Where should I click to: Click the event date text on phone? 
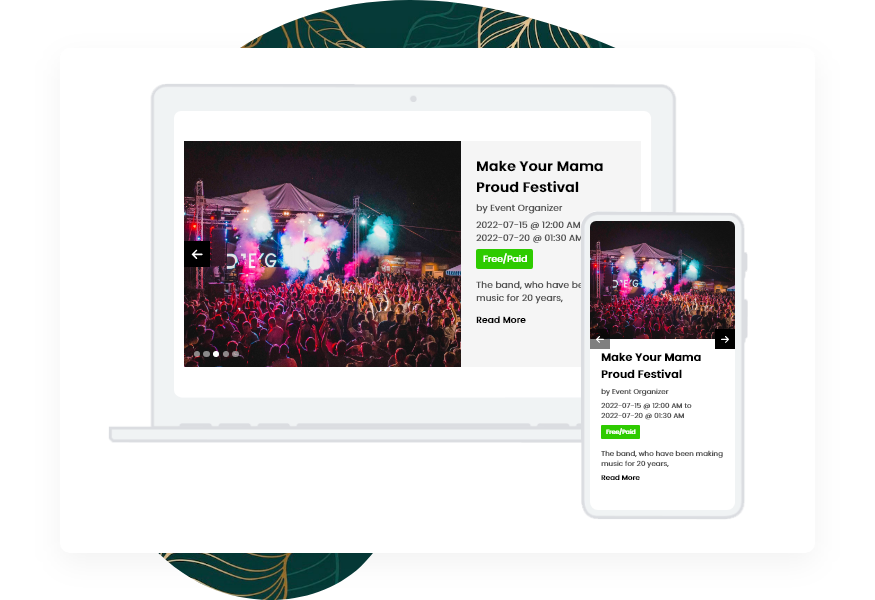coord(645,410)
